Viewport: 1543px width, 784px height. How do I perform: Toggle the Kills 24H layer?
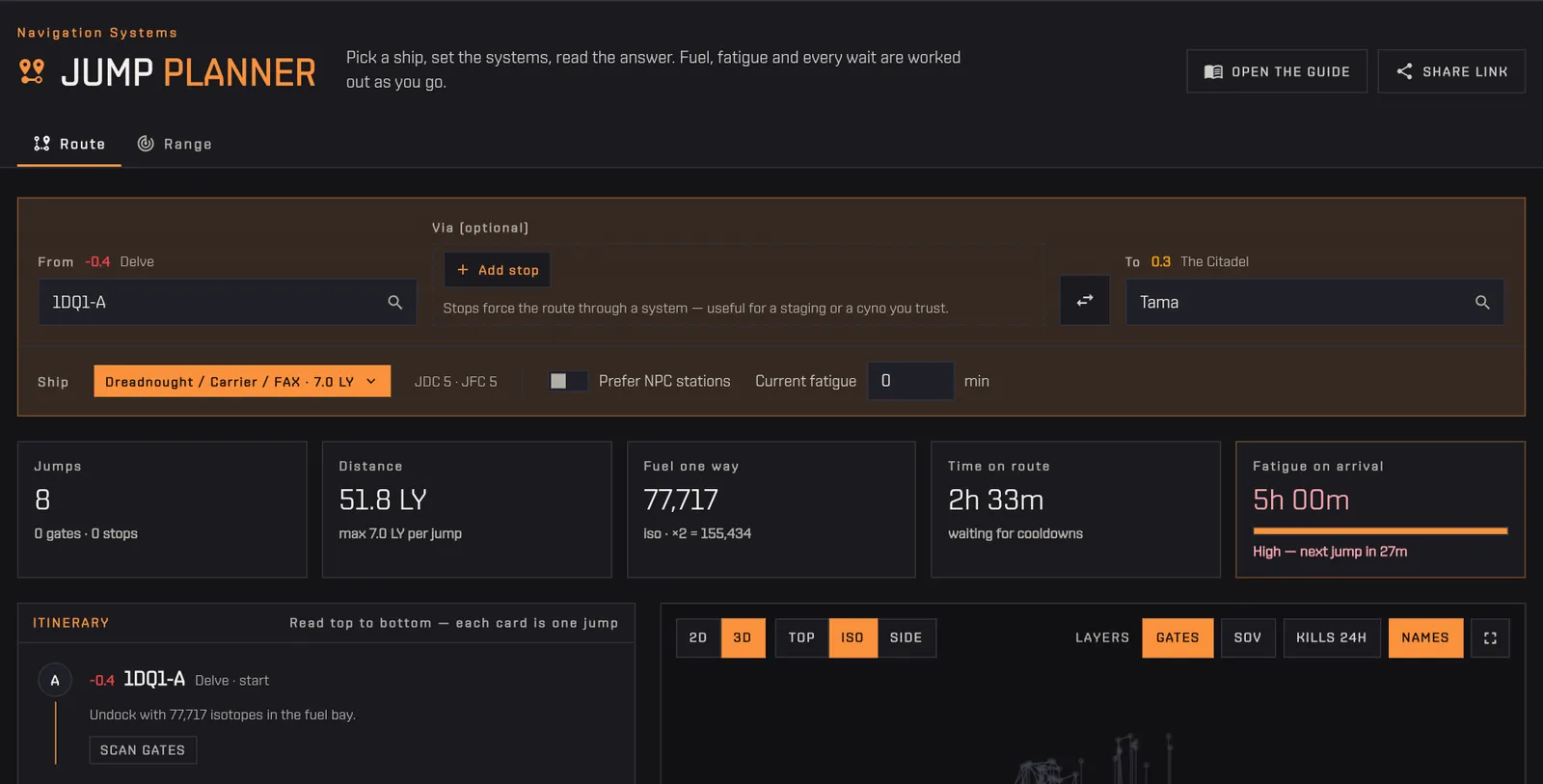1332,637
